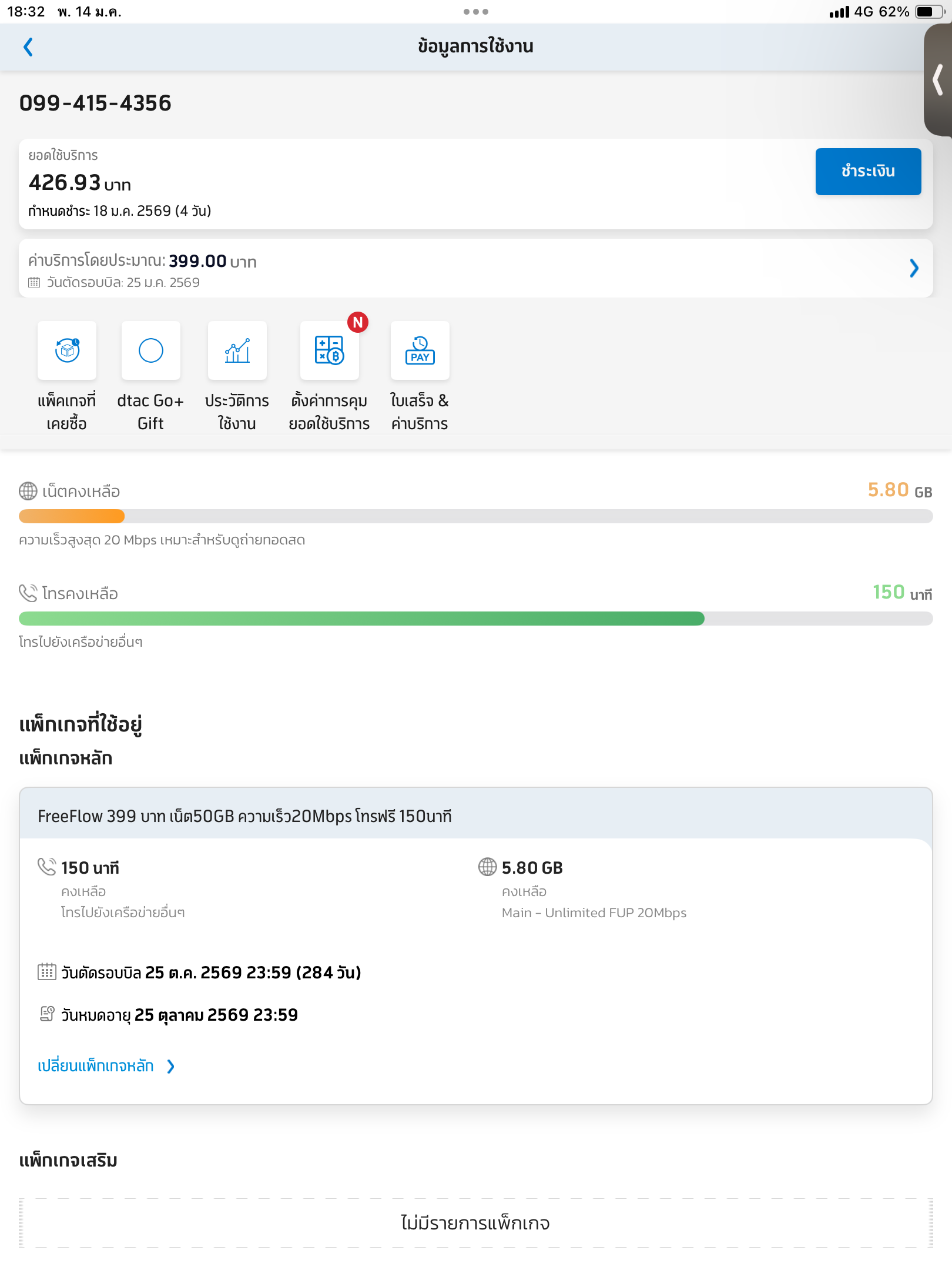Image resolution: width=952 pixels, height=1270 pixels.
Task: Tap chevron next to change main package
Action: (170, 1067)
